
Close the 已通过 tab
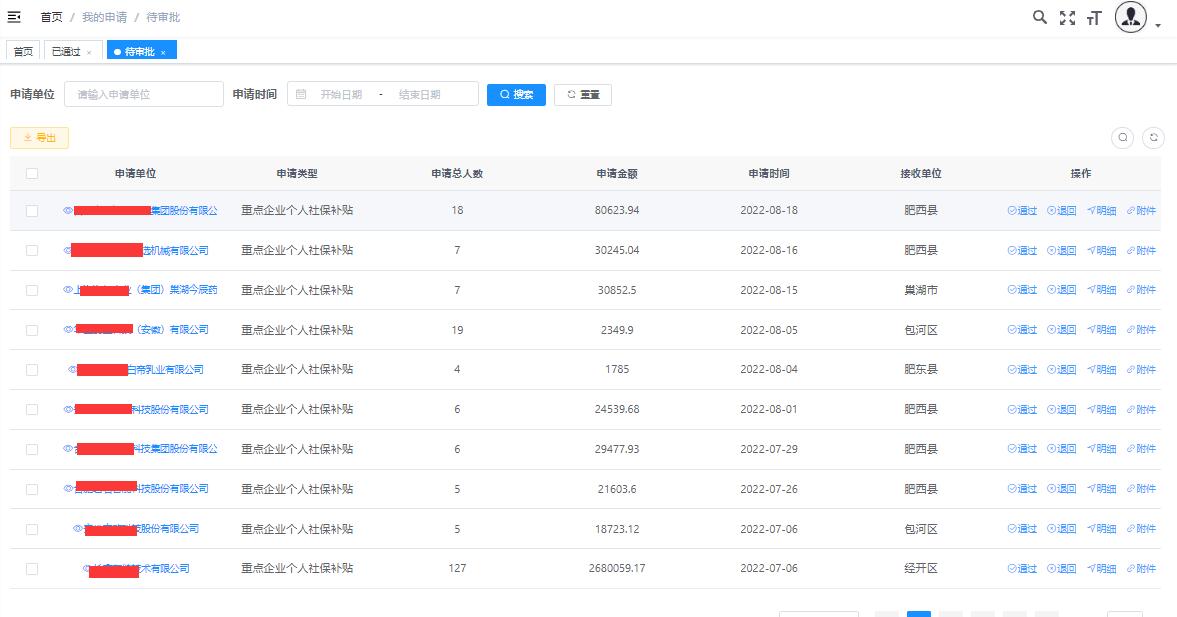coord(89,52)
